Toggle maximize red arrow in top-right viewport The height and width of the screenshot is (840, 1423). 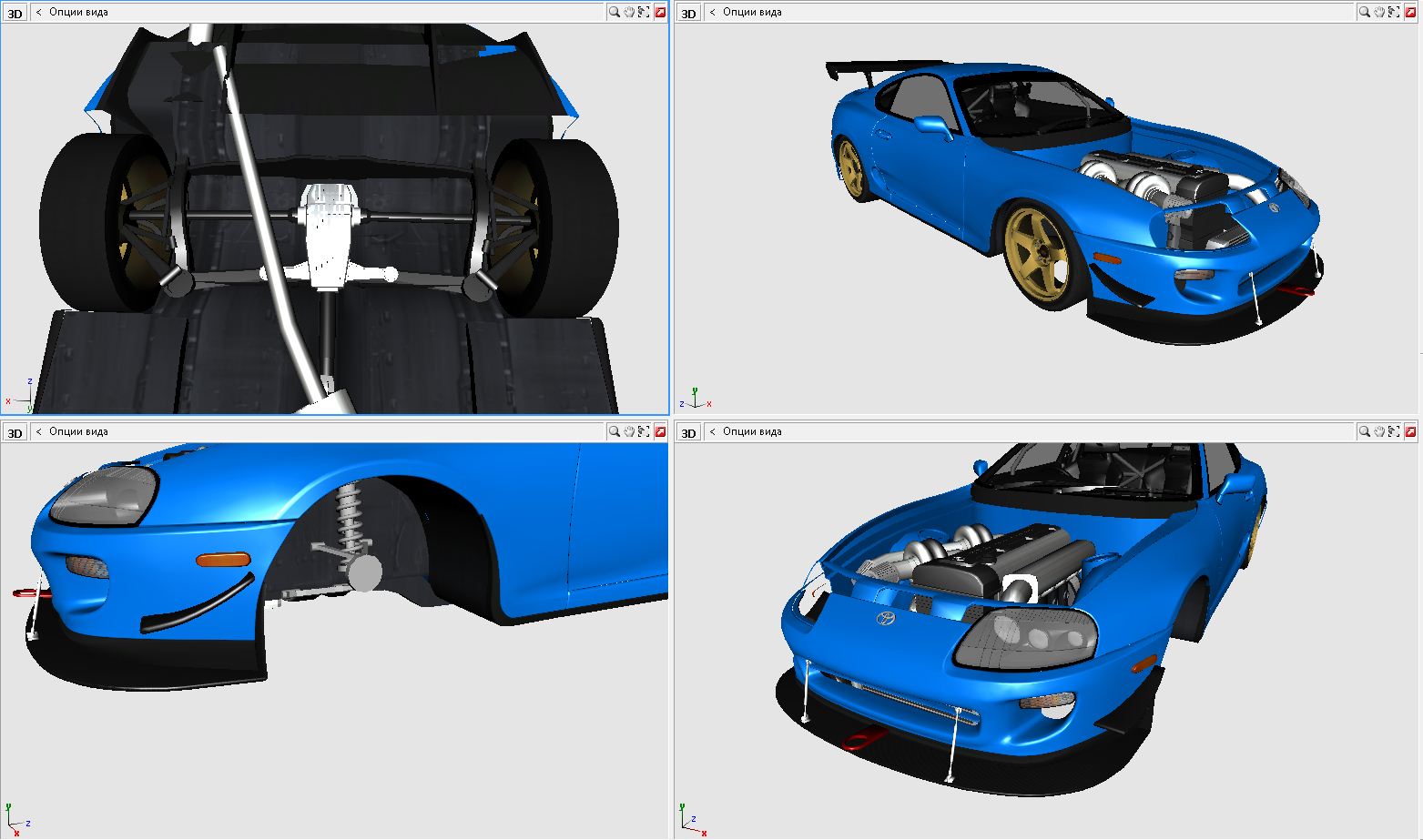pos(1411,13)
